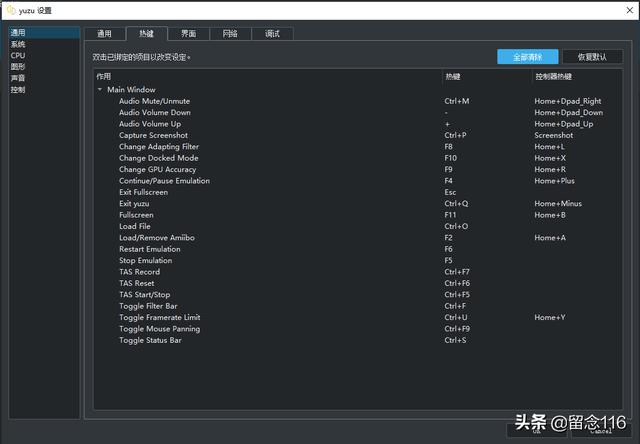Click the 全部清除 button
The height and width of the screenshot is (444, 640).
(526, 57)
